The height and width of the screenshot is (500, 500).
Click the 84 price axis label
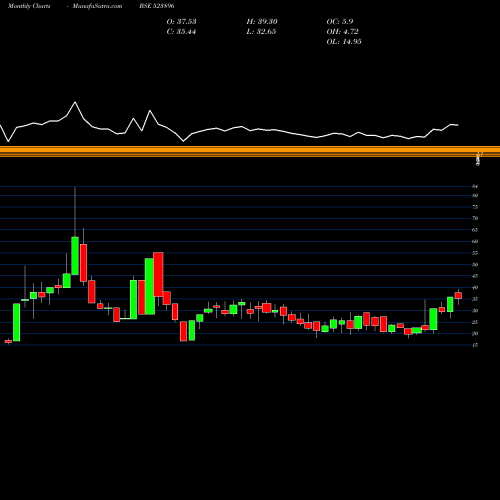475,186
